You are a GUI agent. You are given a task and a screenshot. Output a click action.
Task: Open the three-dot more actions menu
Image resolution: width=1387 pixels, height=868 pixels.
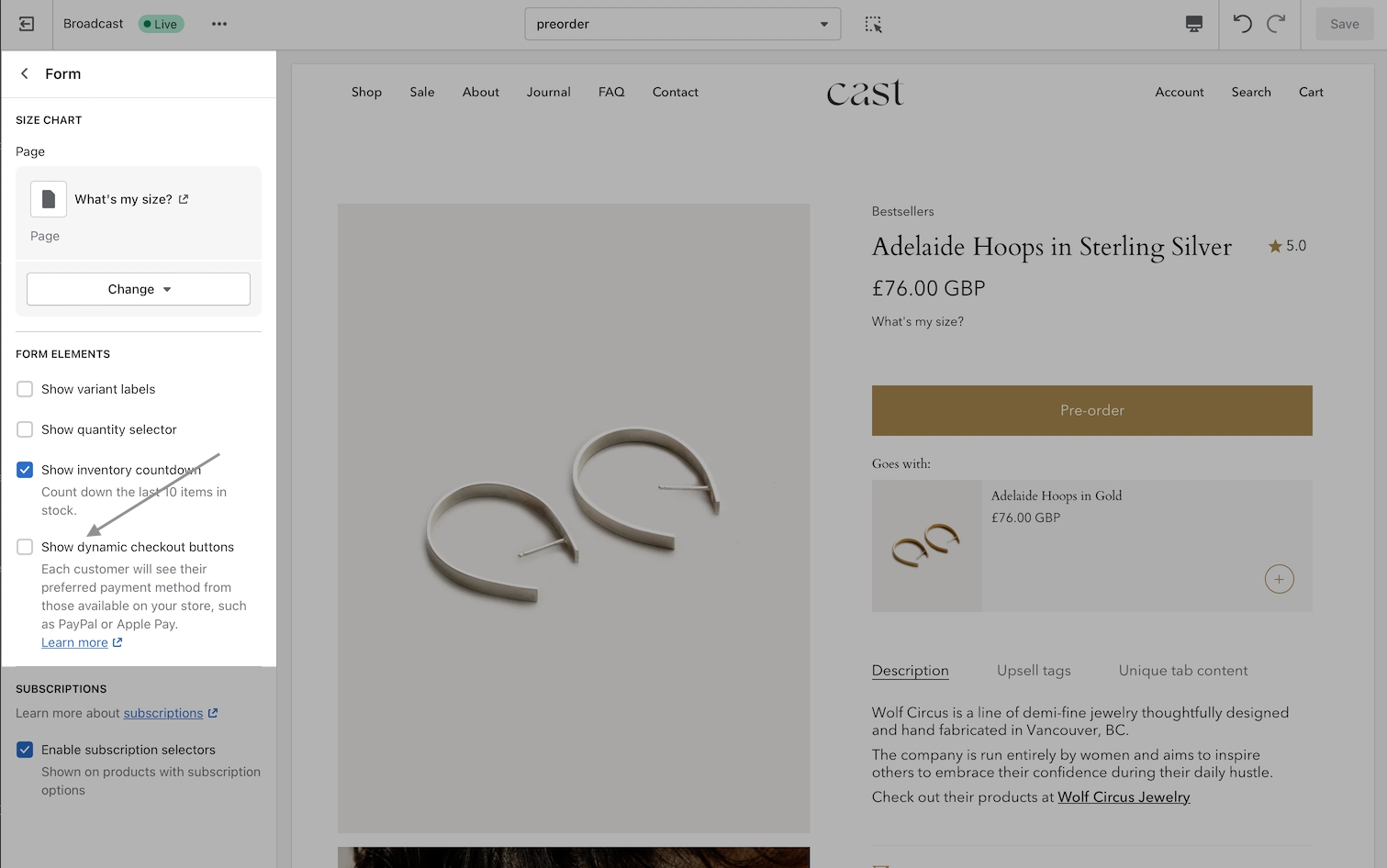218,24
